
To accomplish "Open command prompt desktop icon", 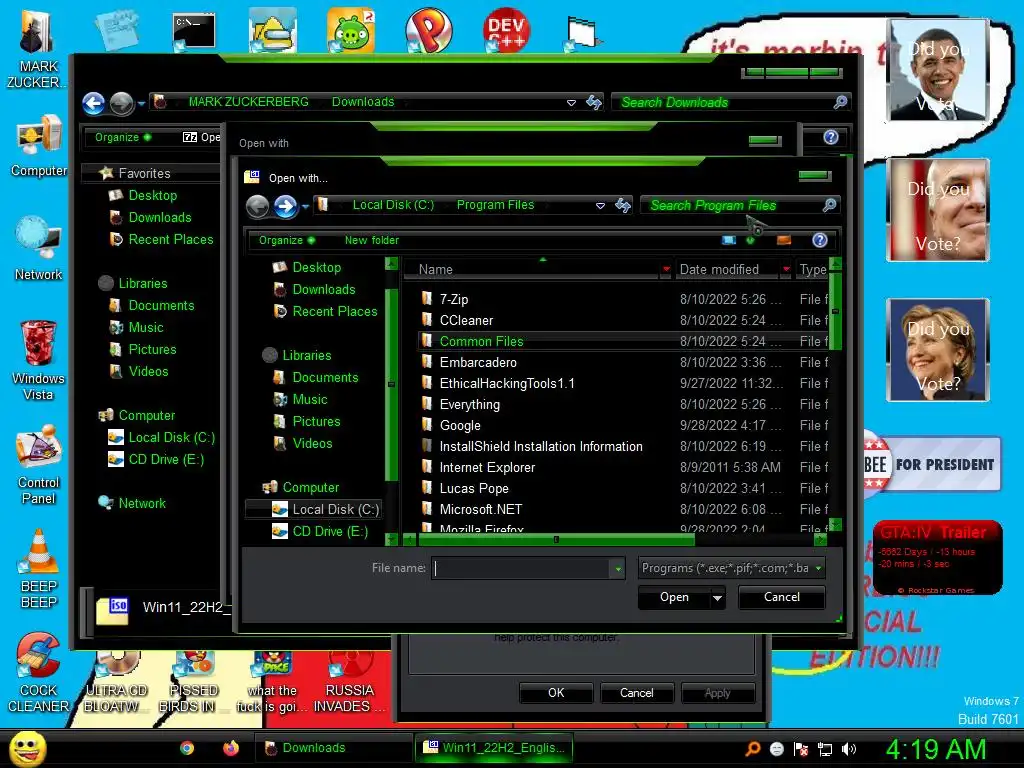I will [x=194, y=31].
